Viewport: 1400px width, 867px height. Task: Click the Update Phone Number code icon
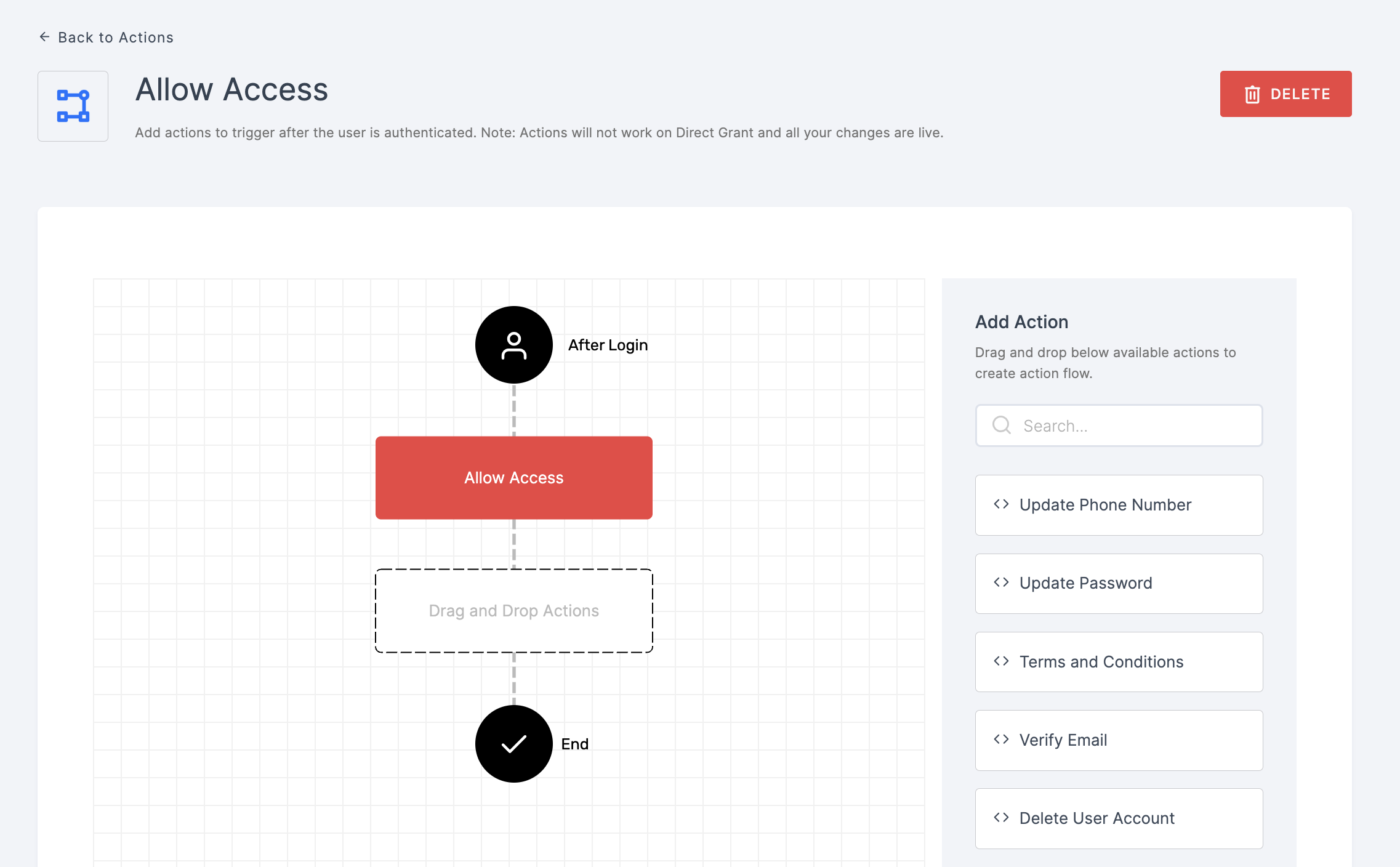pyautogui.click(x=1001, y=505)
